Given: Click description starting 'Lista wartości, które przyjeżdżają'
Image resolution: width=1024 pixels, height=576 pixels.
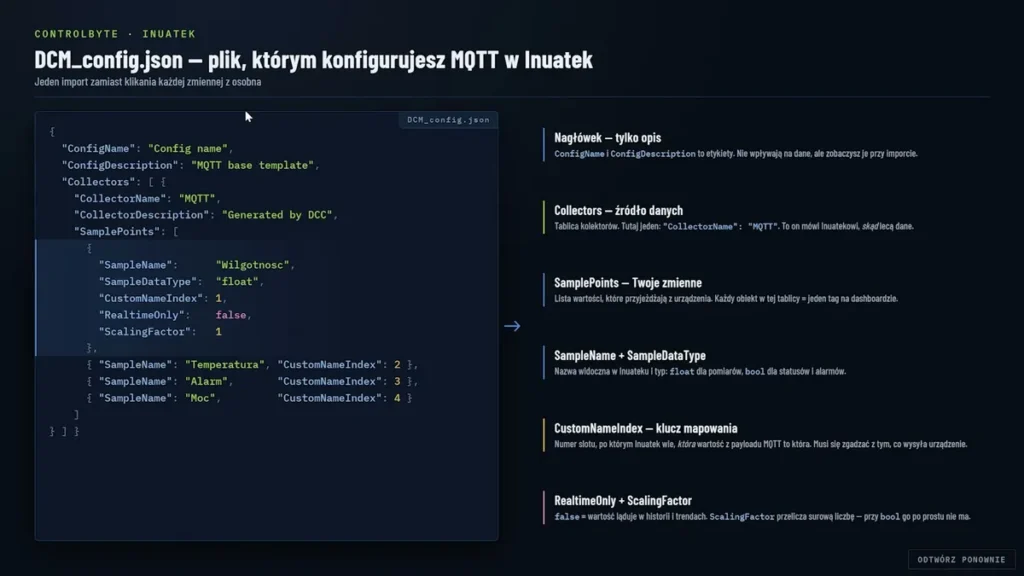Looking at the screenshot, I should pos(726,298).
